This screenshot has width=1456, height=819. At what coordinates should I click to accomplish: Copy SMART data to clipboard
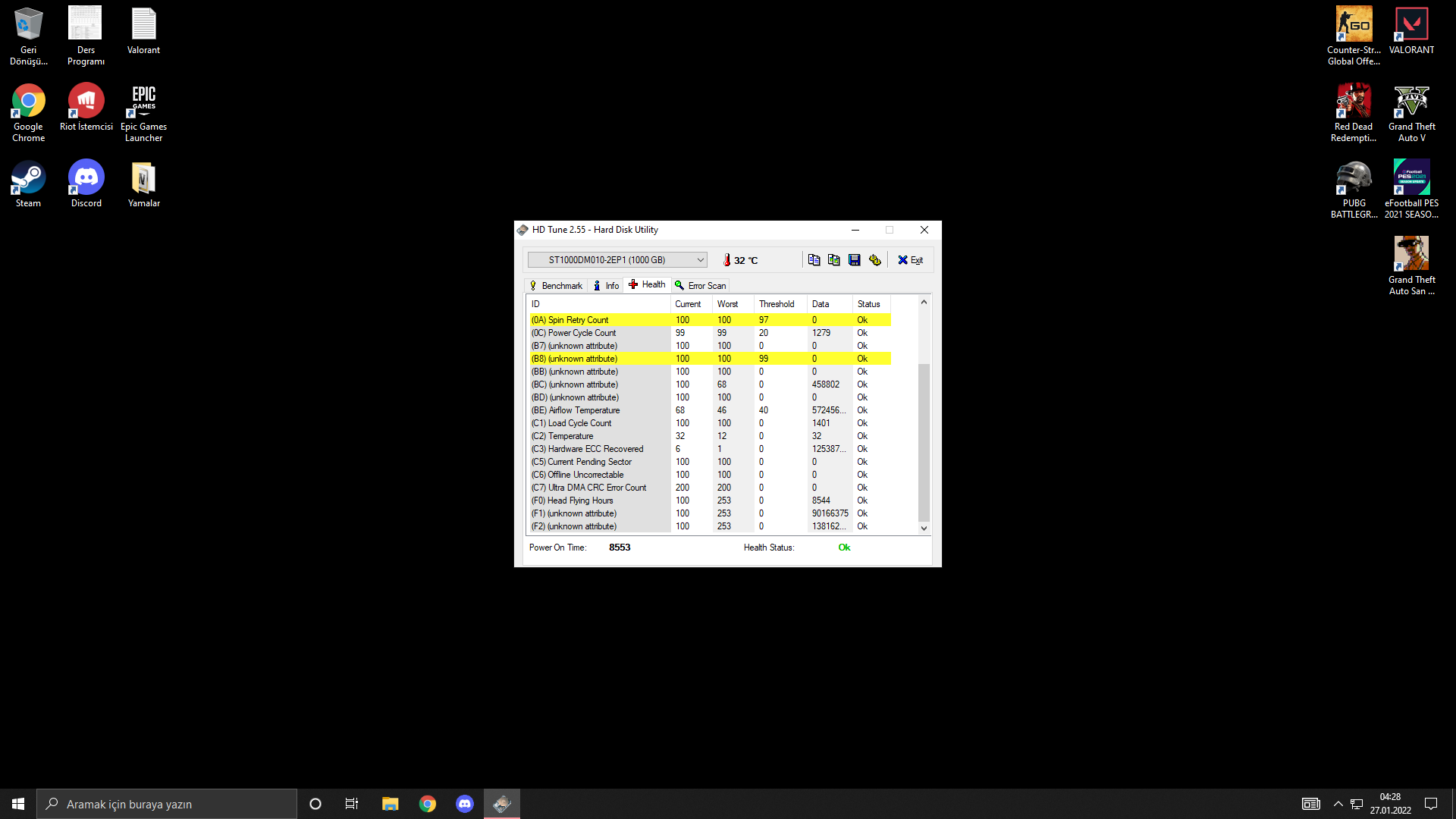coord(814,260)
